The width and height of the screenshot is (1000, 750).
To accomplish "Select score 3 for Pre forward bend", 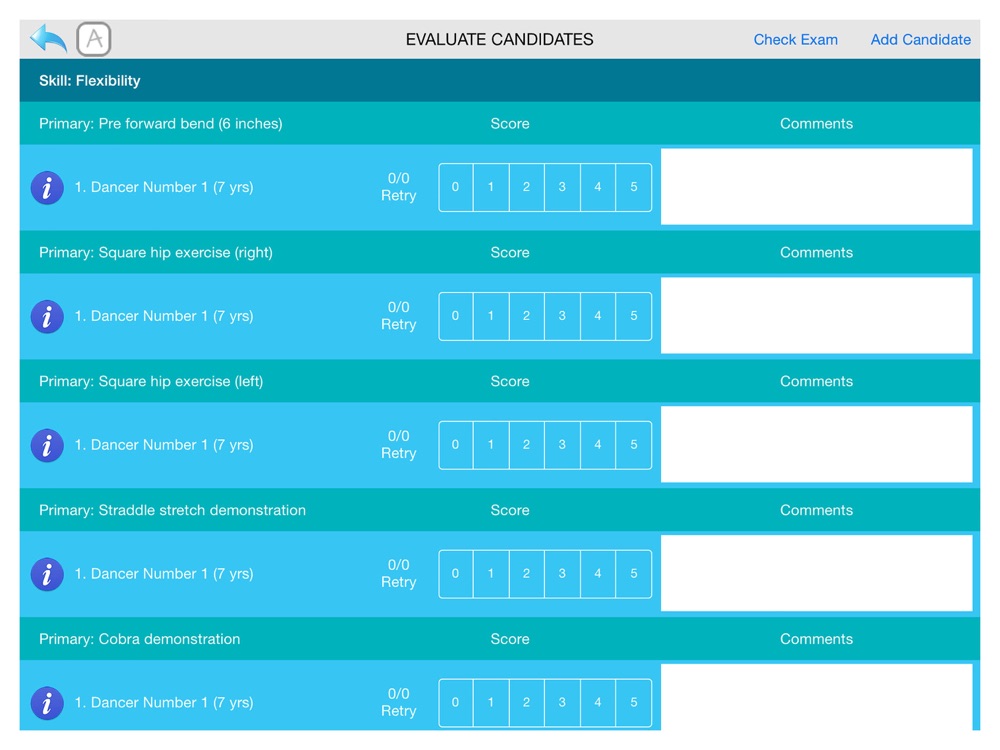I will (562, 188).
